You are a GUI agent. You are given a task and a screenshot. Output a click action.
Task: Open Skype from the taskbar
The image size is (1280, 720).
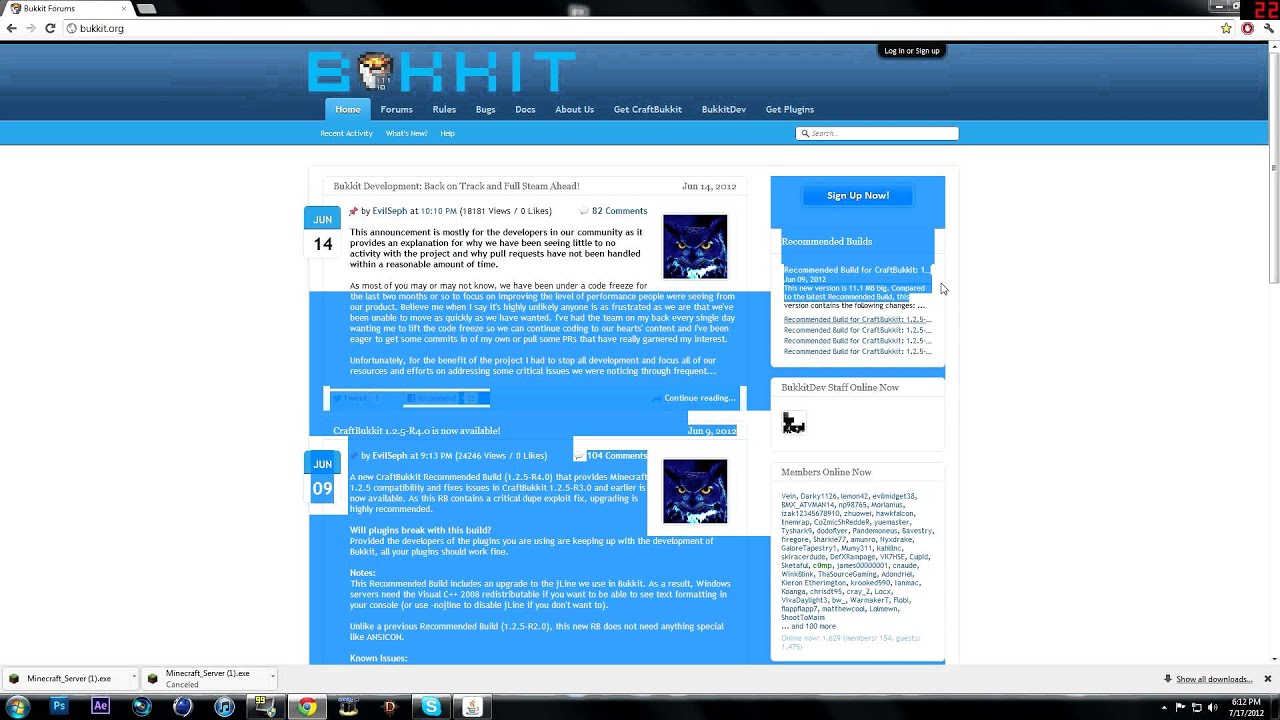431,707
